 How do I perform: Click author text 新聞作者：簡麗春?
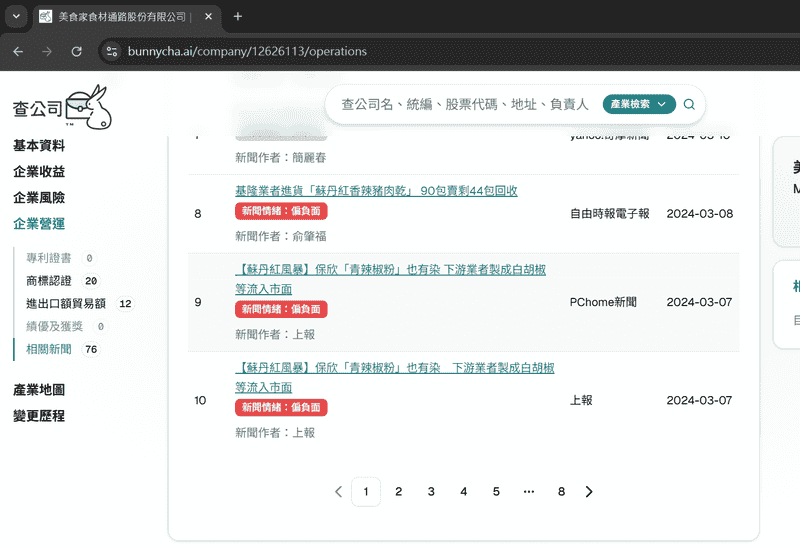(281, 158)
